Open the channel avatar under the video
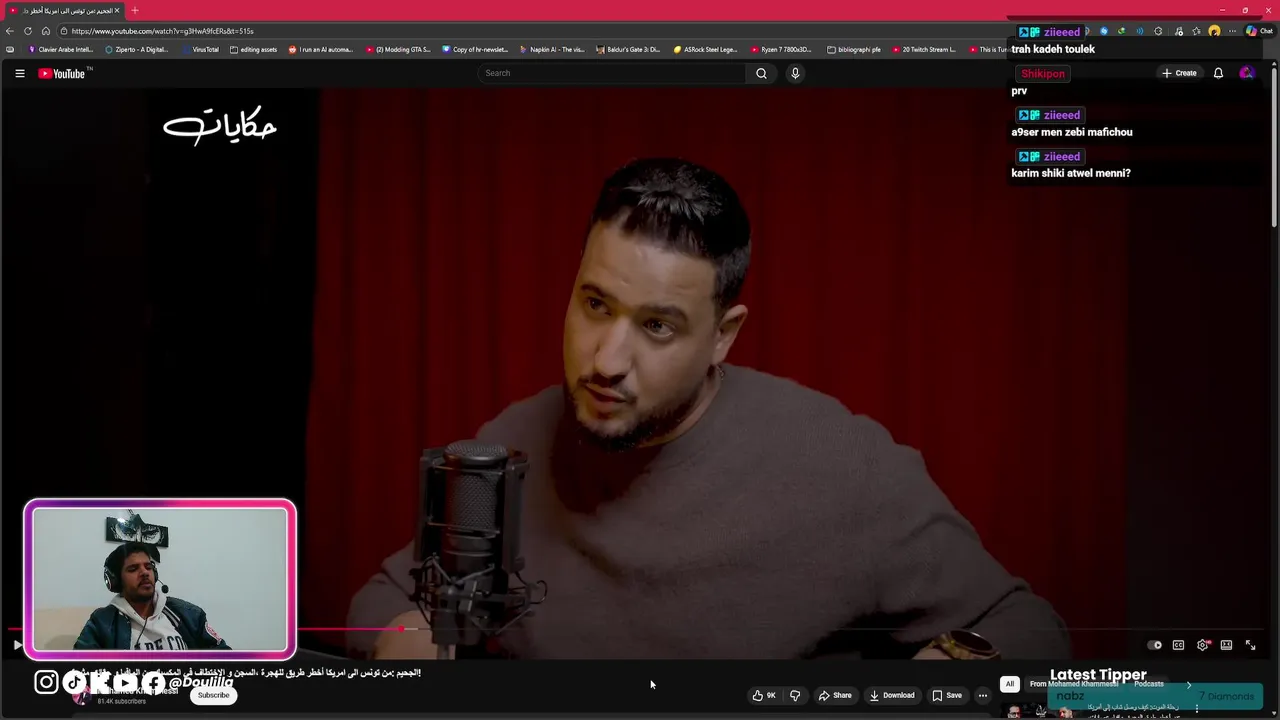 (x=81, y=696)
